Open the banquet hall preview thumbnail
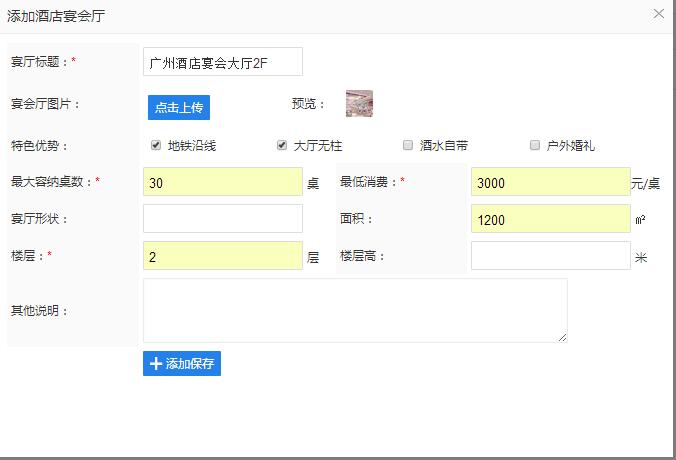 359,103
